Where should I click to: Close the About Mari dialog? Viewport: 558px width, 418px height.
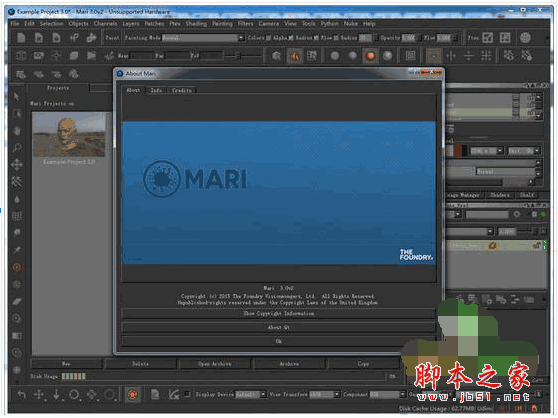click(431, 73)
